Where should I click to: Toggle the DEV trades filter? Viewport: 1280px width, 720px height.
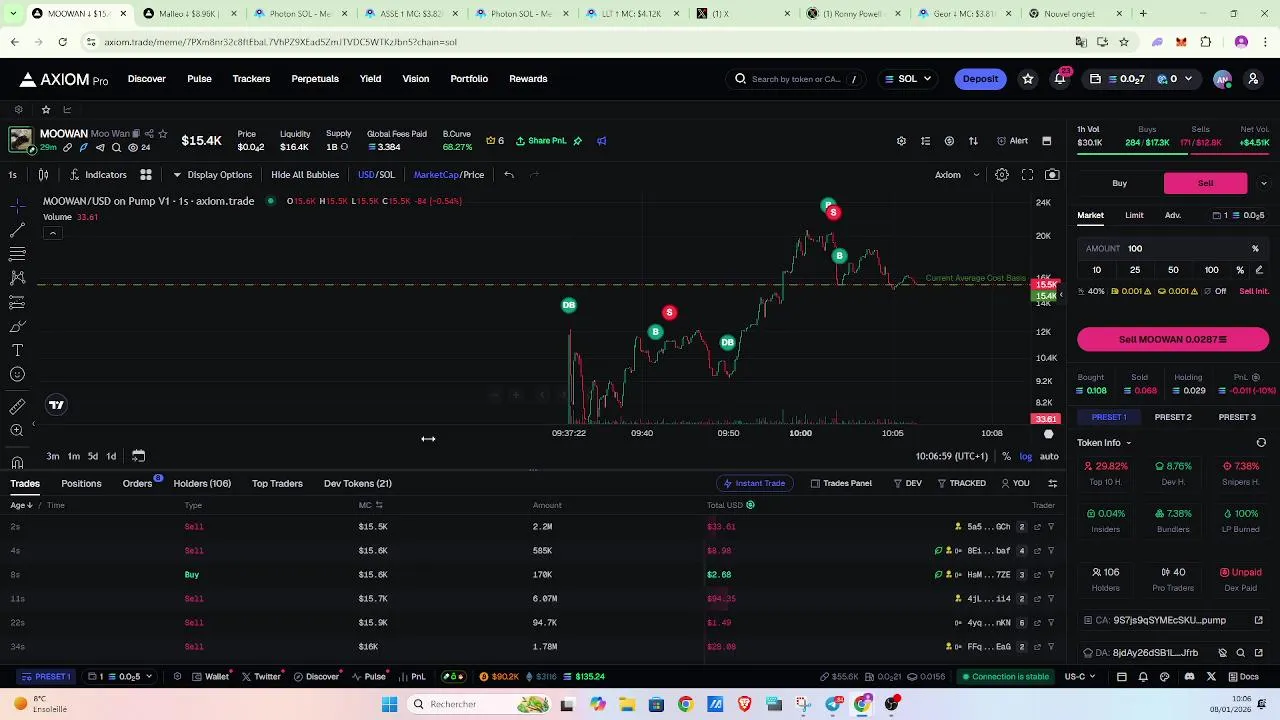pyautogui.click(x=907, y=484)
